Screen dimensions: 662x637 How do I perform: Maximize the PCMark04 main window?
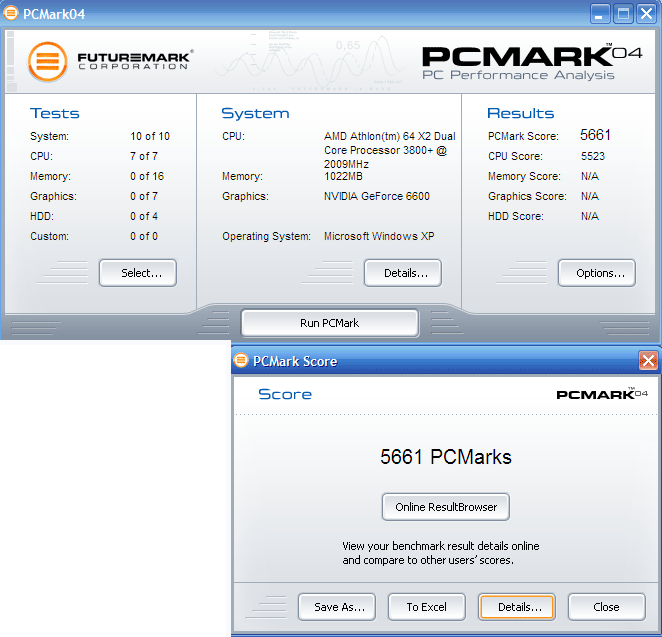[623, 14]
